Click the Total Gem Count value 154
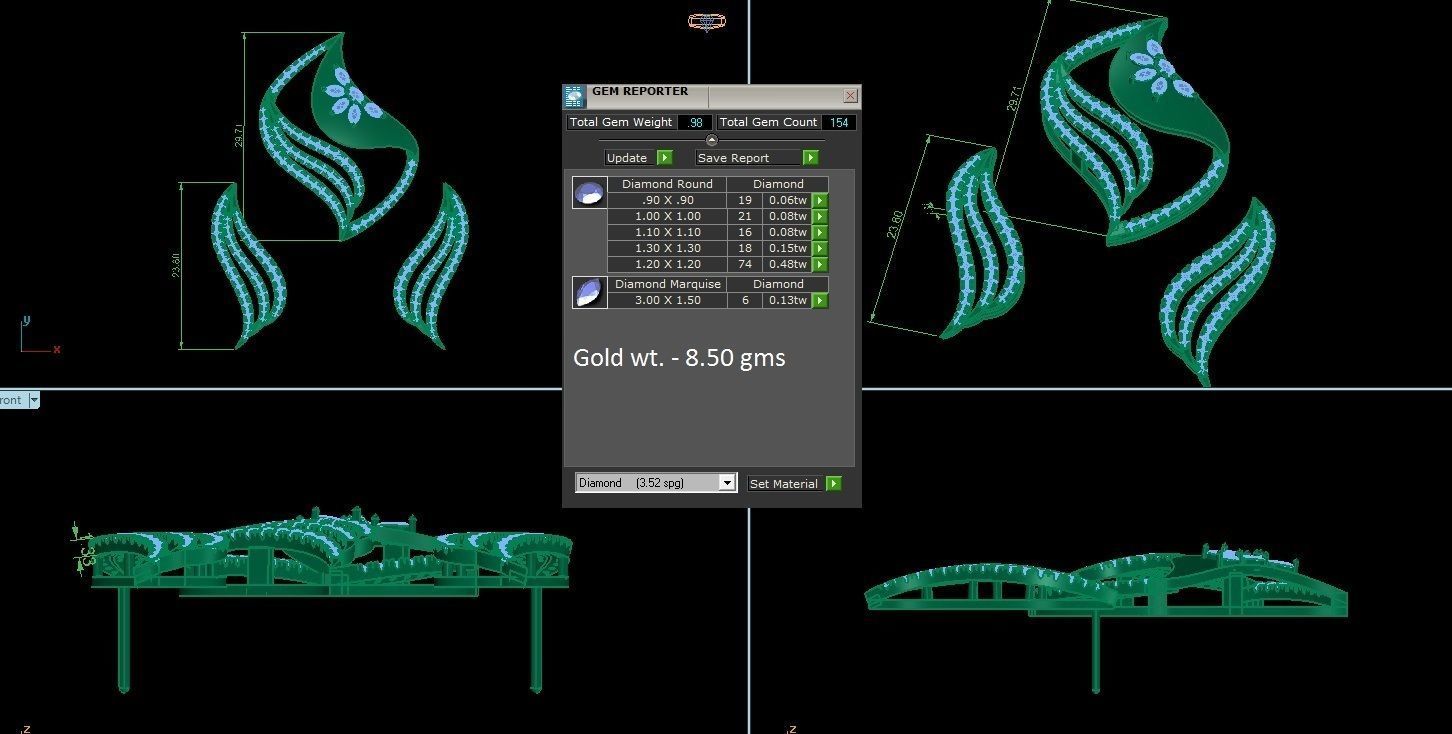The image size is (1452, 734). coord(839,122)
